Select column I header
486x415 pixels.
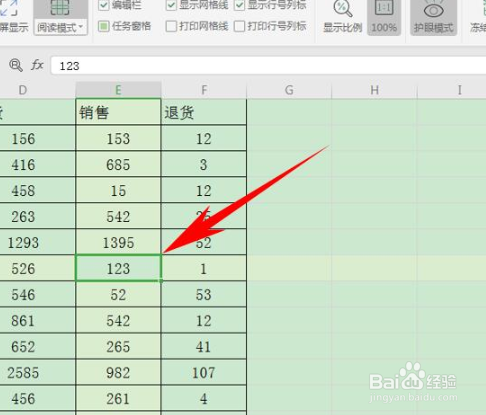452,90
